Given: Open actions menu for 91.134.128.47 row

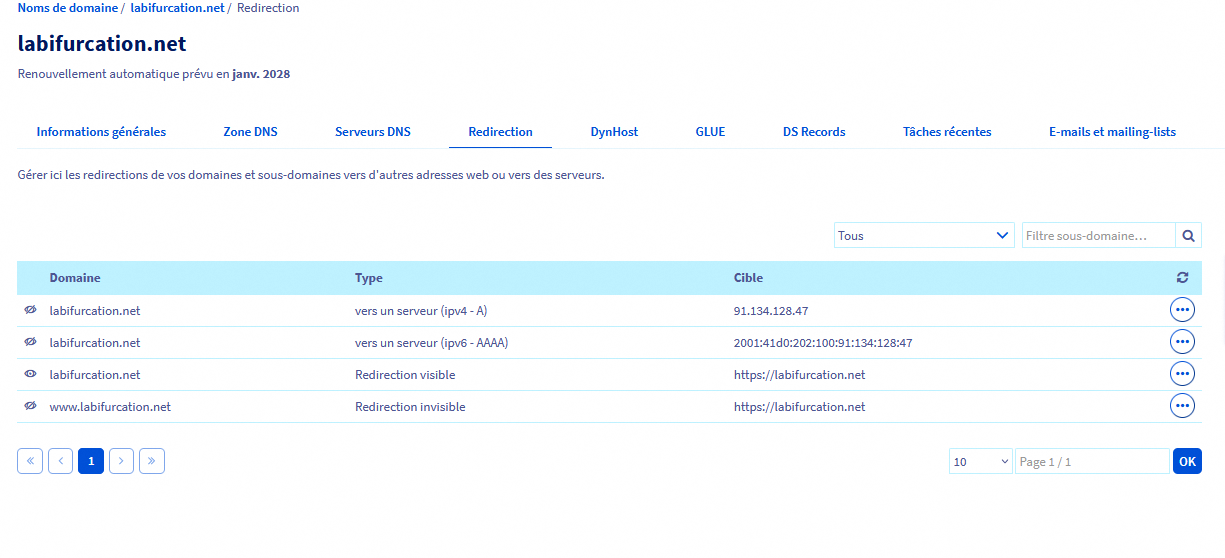Looking at the screenshot, I should click(1182, 310).
